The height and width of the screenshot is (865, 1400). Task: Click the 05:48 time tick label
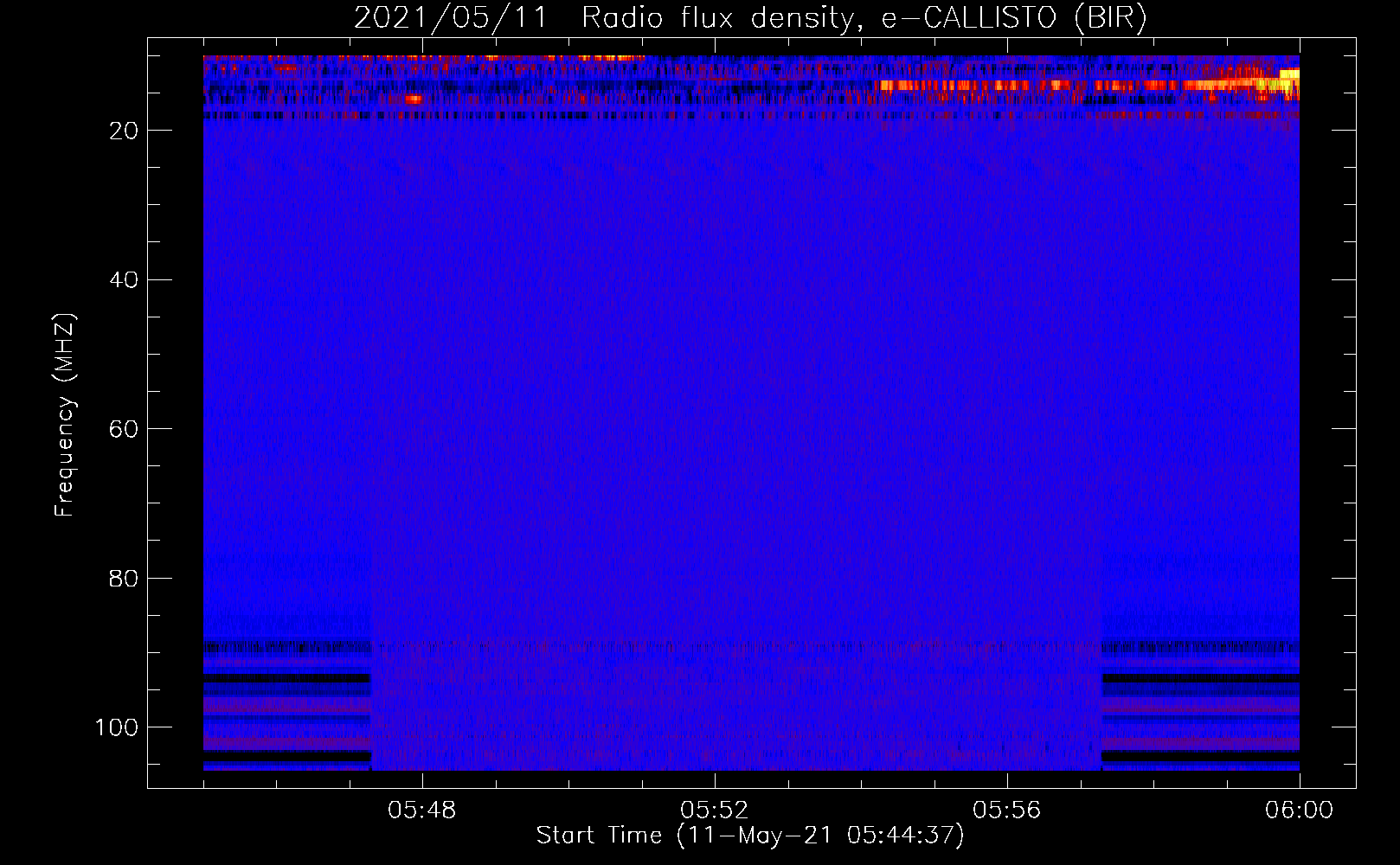click(x=422, y=811)
